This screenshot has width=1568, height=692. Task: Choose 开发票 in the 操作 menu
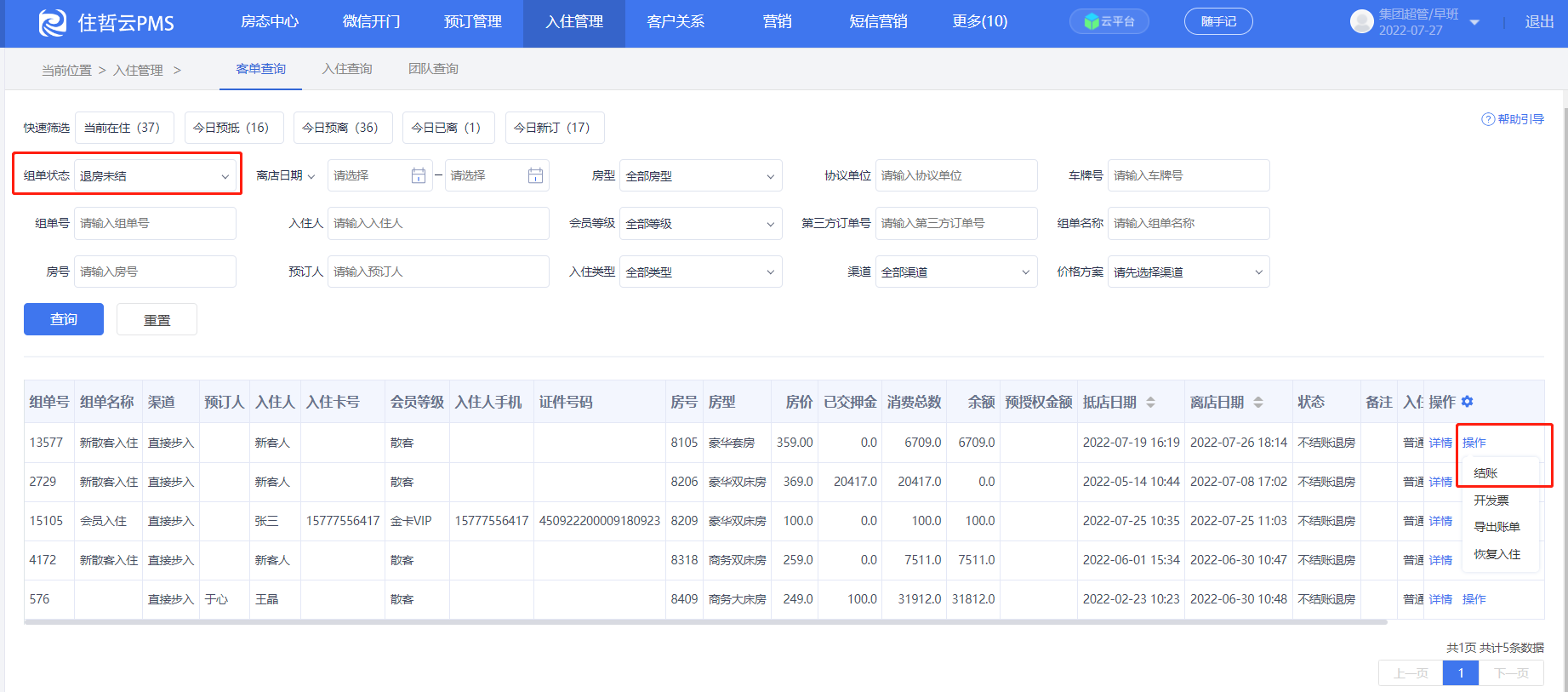tap(1491, 500)
